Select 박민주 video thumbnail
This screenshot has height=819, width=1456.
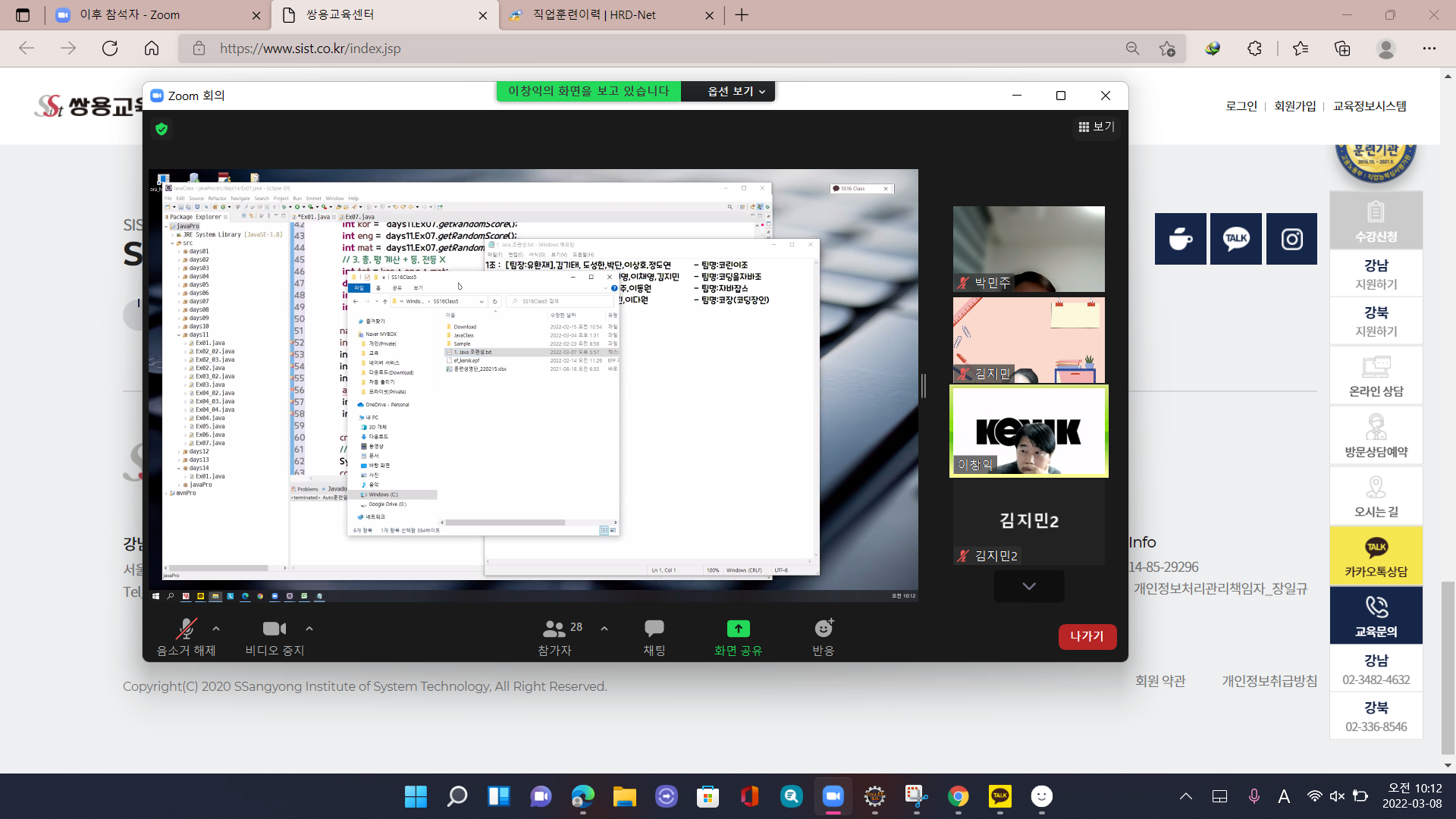point(1029,249)
